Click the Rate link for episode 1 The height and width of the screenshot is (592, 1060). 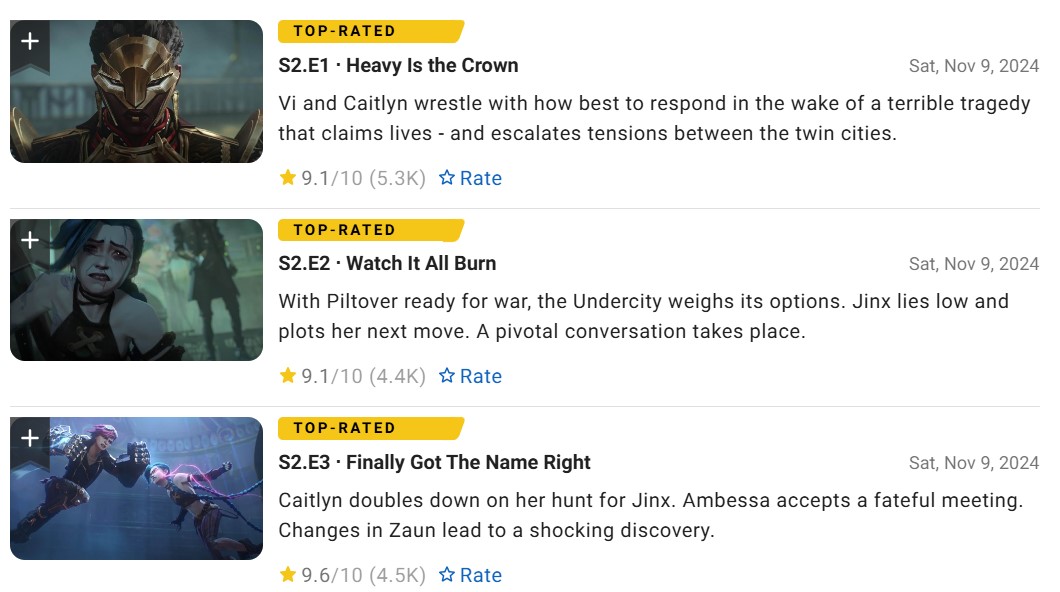click(471, 178)
